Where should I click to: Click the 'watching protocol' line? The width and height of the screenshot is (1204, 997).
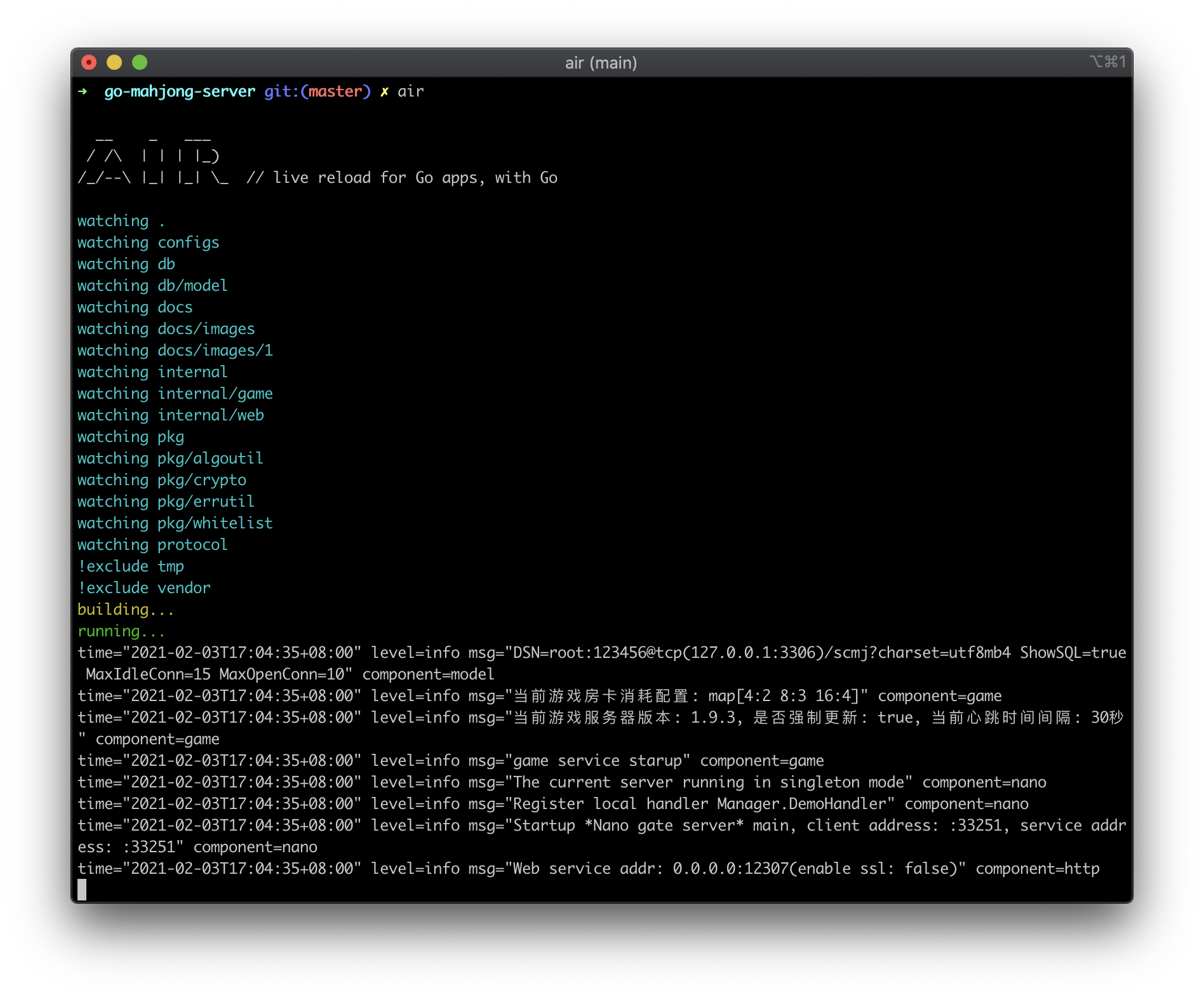click(152, 545)
